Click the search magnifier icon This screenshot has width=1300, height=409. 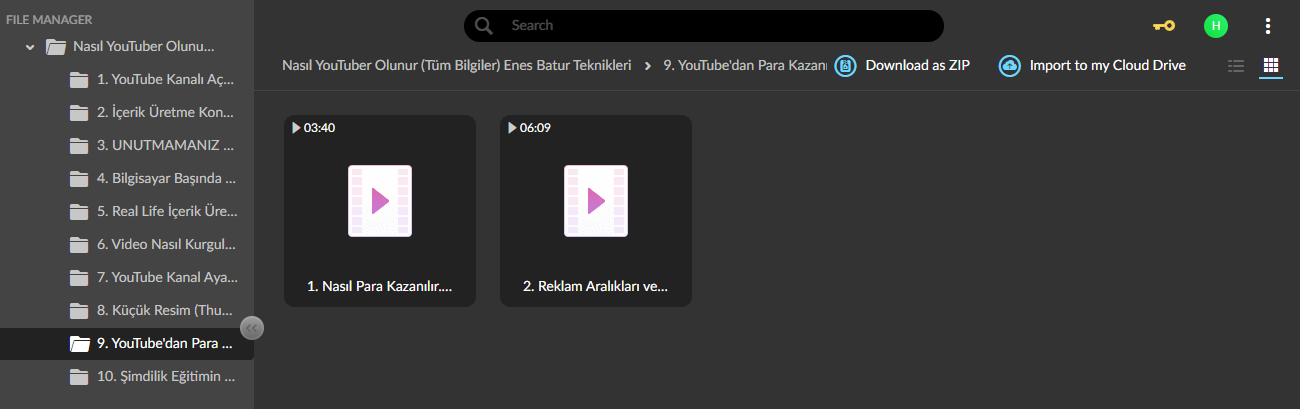484,26
